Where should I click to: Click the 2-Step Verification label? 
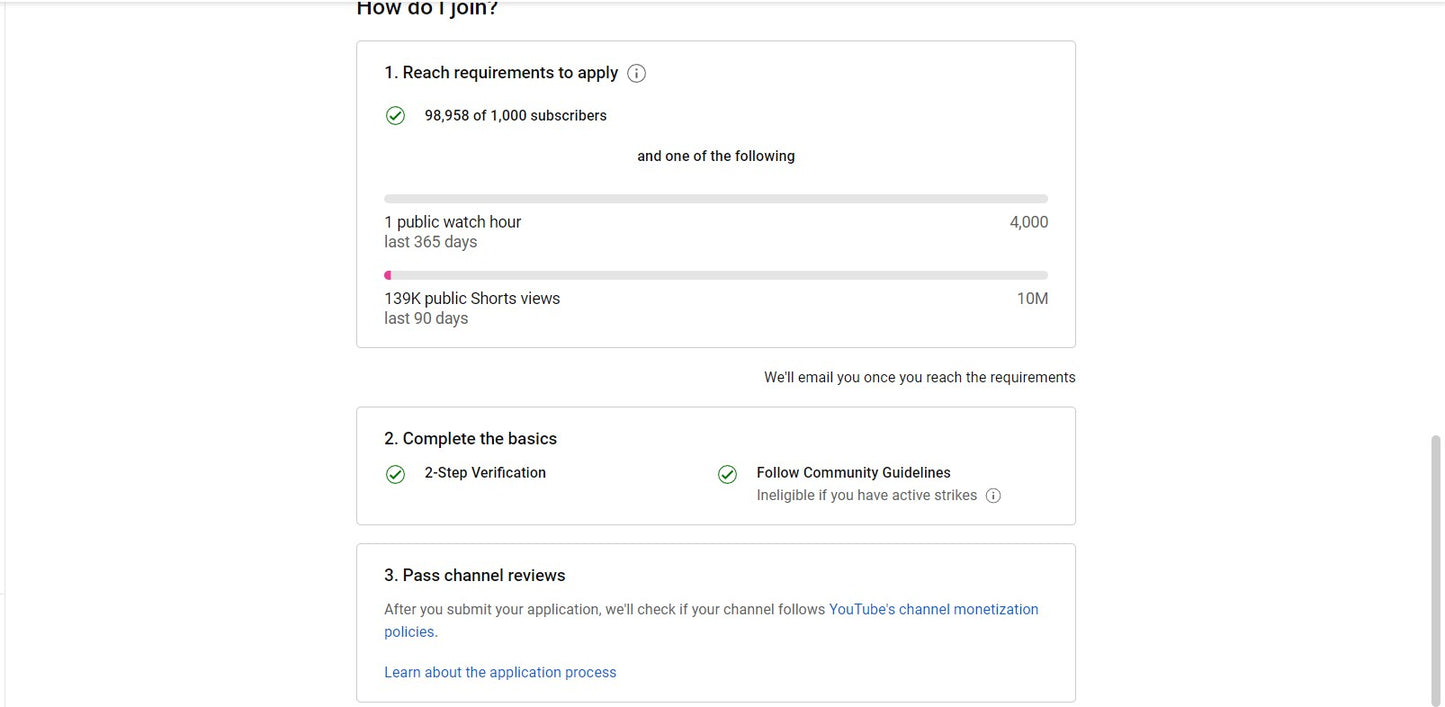(x=485, y=473)
